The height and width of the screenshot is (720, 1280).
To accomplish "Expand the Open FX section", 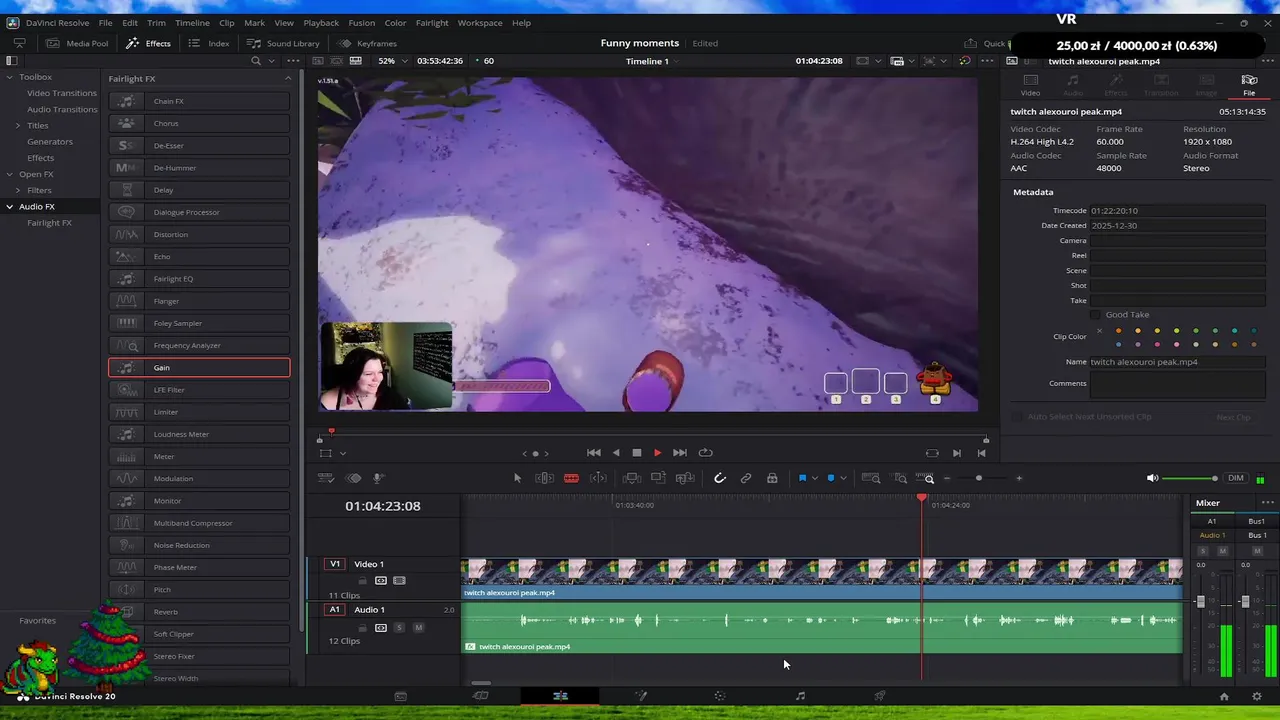I will (x=10, y=174).
